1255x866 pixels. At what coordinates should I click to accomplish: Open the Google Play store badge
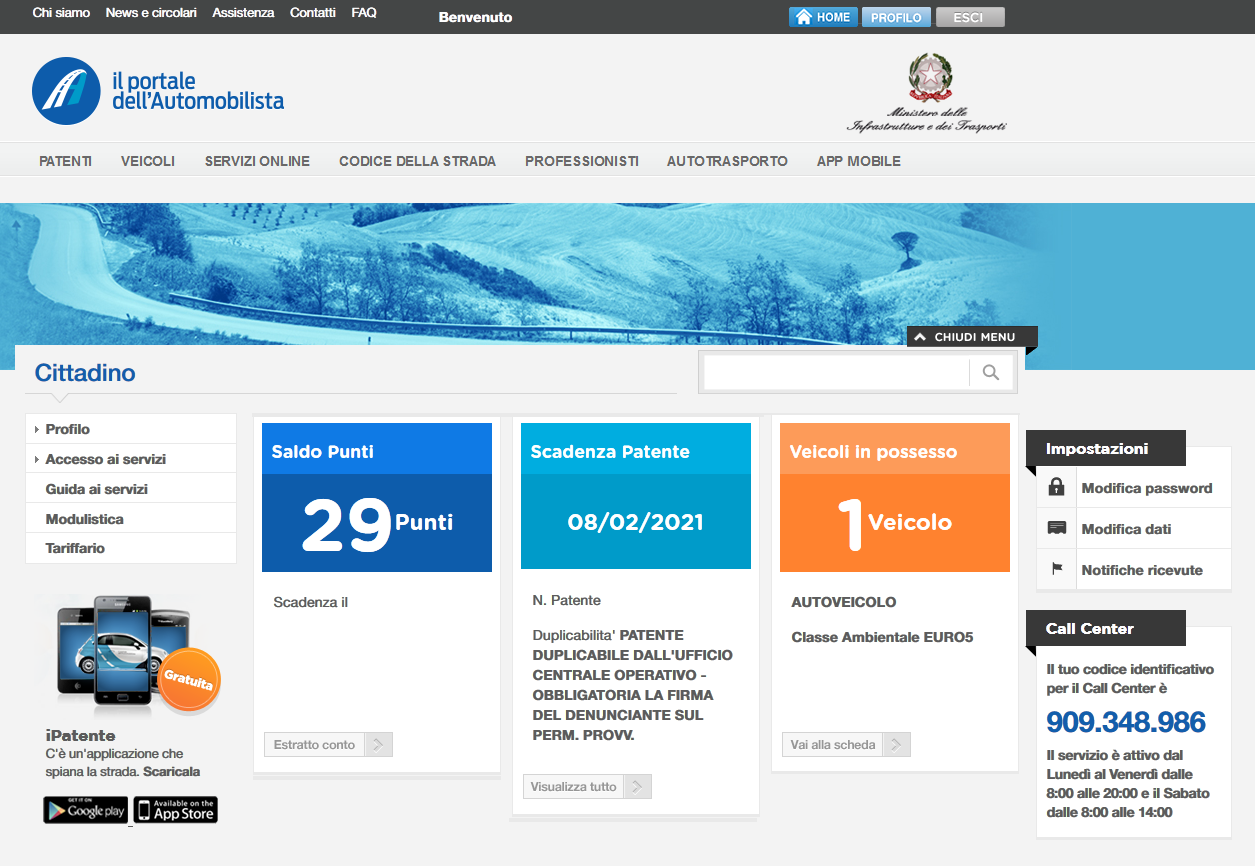point(85,810)
